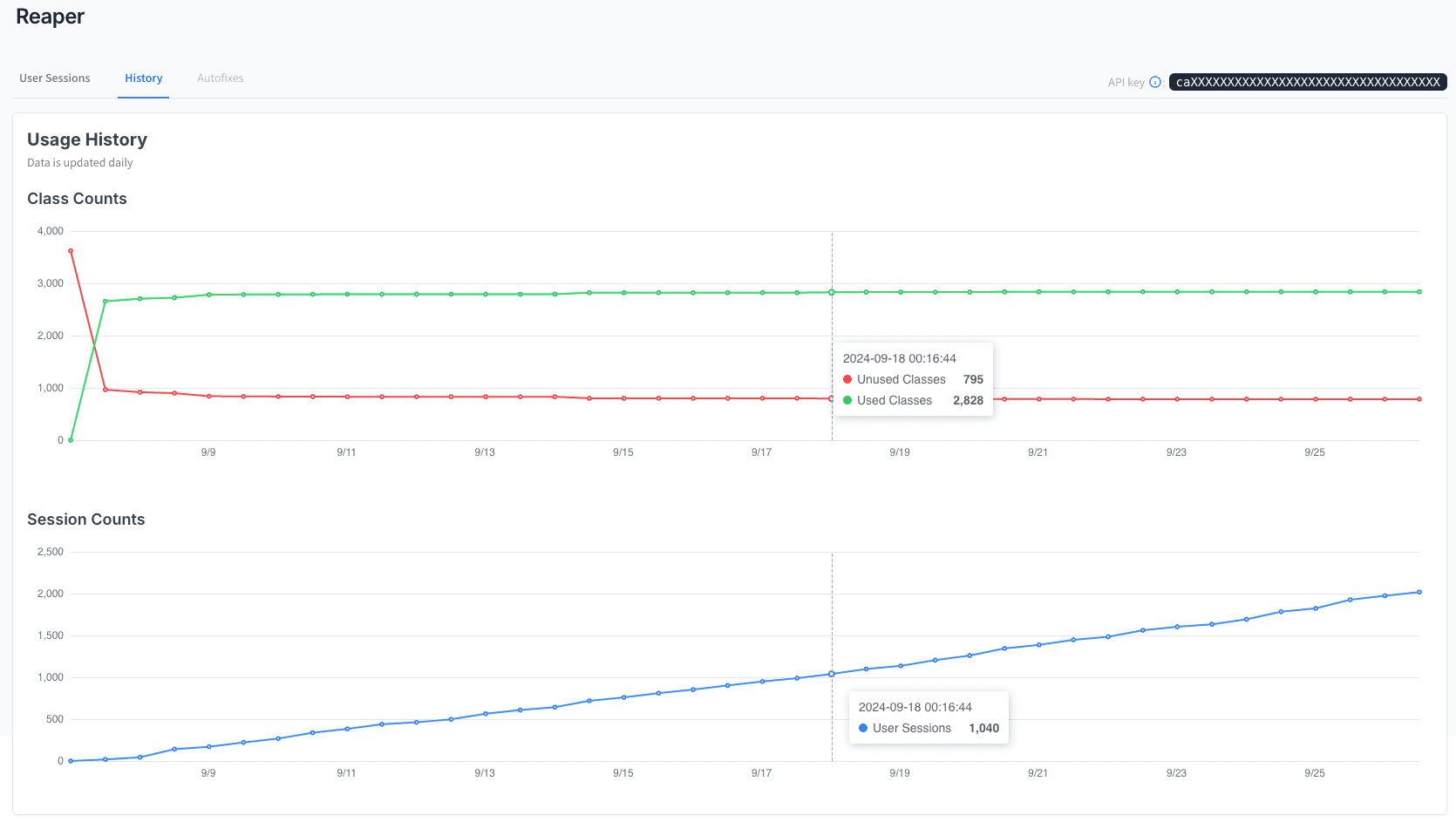Click the 4,000 y-axis label

[51, 231]
